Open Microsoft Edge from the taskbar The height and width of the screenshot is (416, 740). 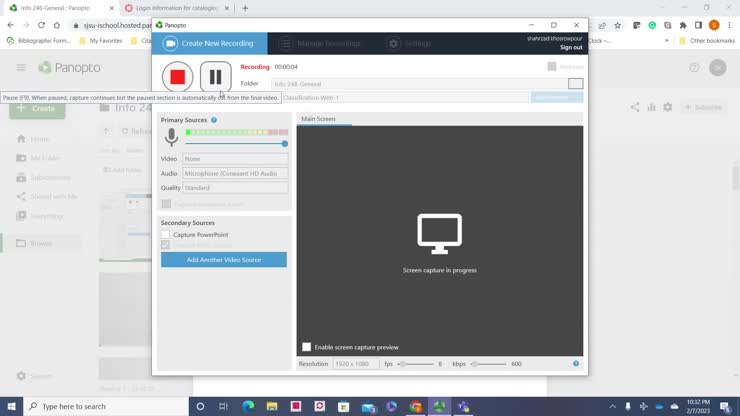click(x=248, y=407)
